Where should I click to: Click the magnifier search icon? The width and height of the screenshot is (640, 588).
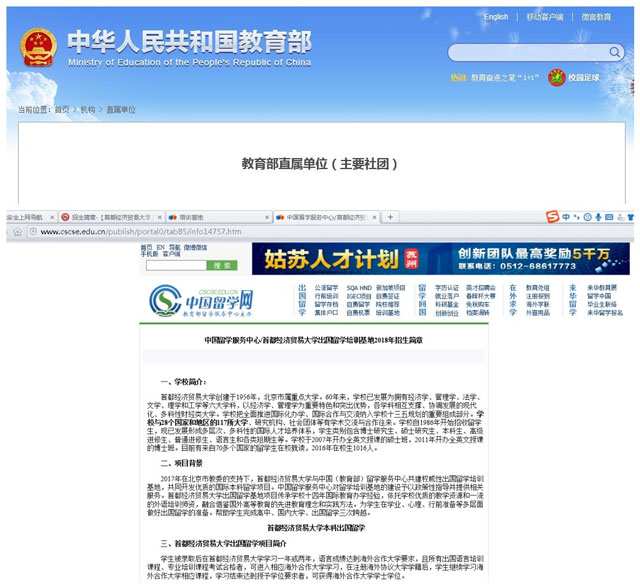click(613, 52)
